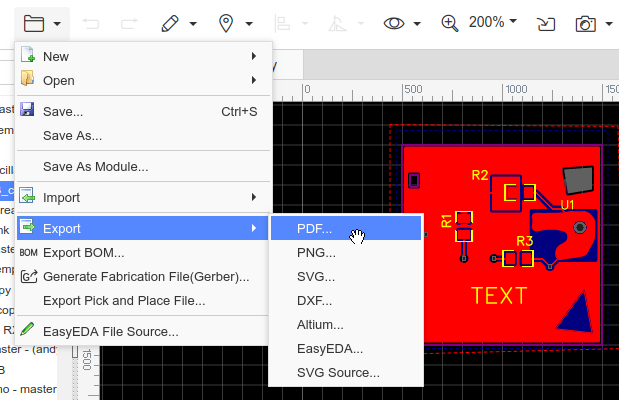Viewport: 619px width, 400px height.
Task: Export as SVG...
Action: click(346, 277)
